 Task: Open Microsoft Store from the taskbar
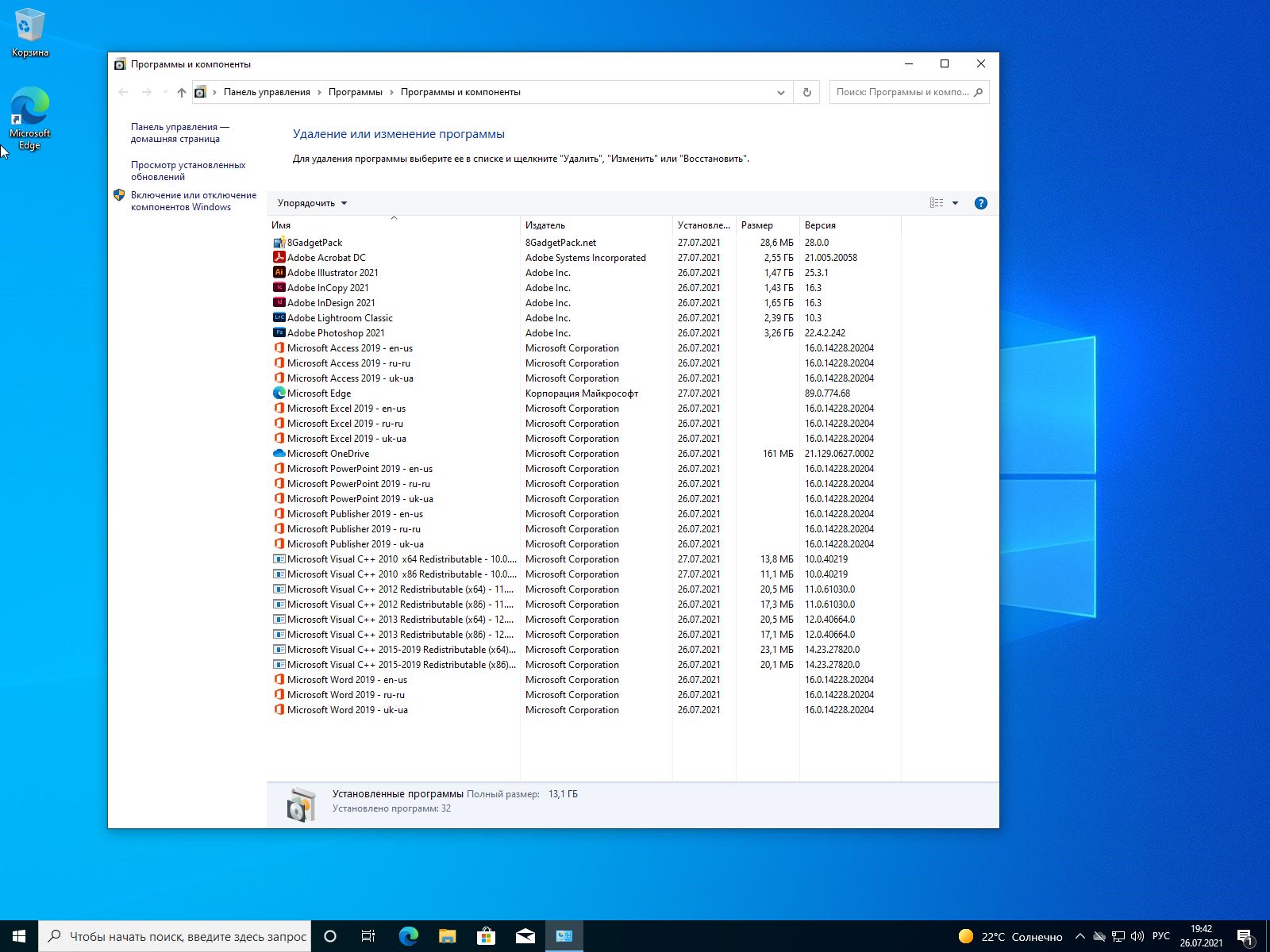[x=486, y=936]
